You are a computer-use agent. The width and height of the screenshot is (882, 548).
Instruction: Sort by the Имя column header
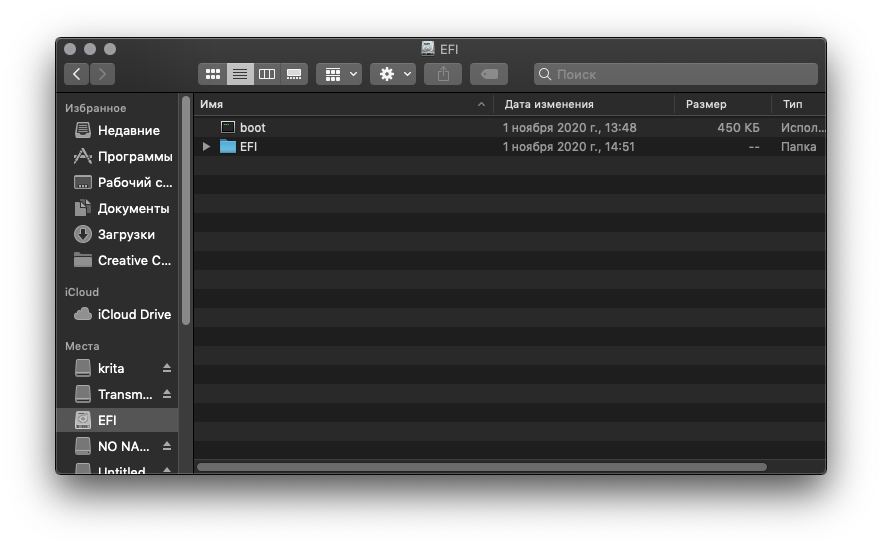[x=344, y=104]
